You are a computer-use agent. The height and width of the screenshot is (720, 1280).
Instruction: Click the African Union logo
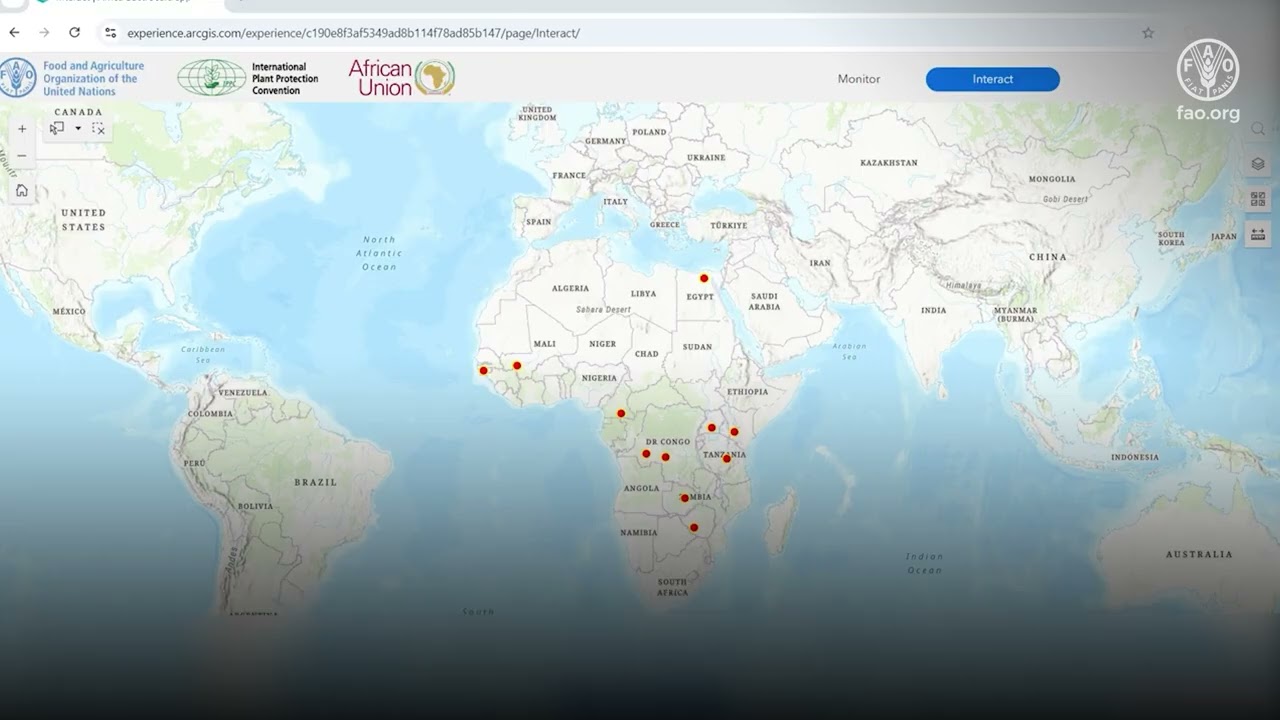(x=401, y=77)
